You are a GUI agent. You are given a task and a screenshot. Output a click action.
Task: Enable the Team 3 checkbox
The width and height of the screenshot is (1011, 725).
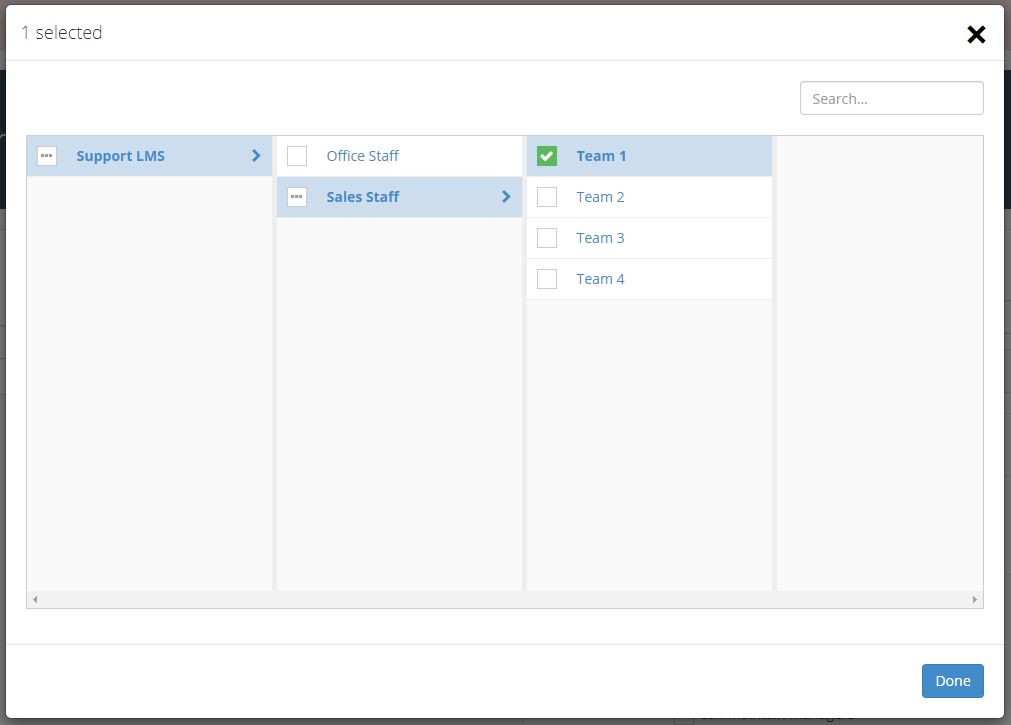tap(547, 238)
